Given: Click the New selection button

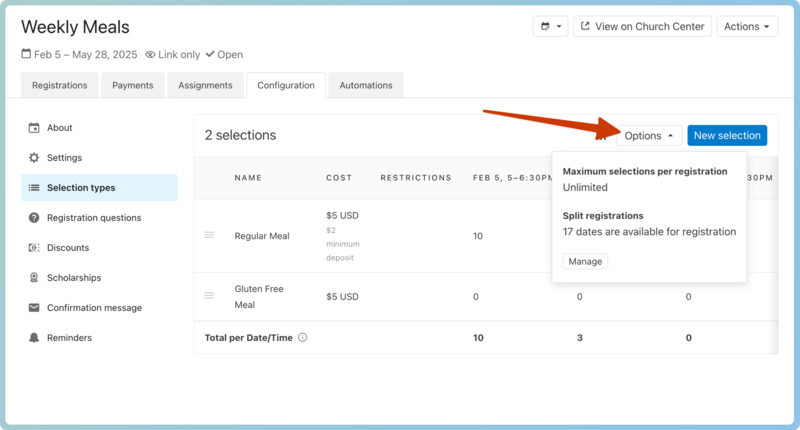Looking at the screenshot, I should (x=727, y=136).
